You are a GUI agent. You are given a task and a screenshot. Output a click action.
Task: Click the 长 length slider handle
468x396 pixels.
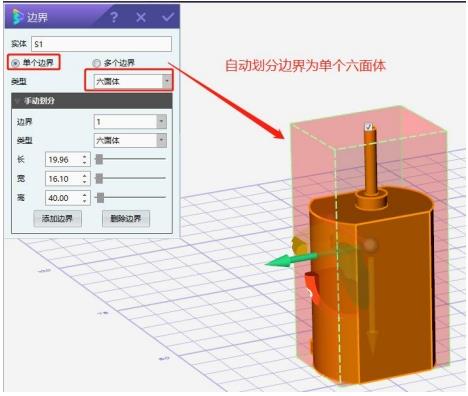[x=99, y=159]
